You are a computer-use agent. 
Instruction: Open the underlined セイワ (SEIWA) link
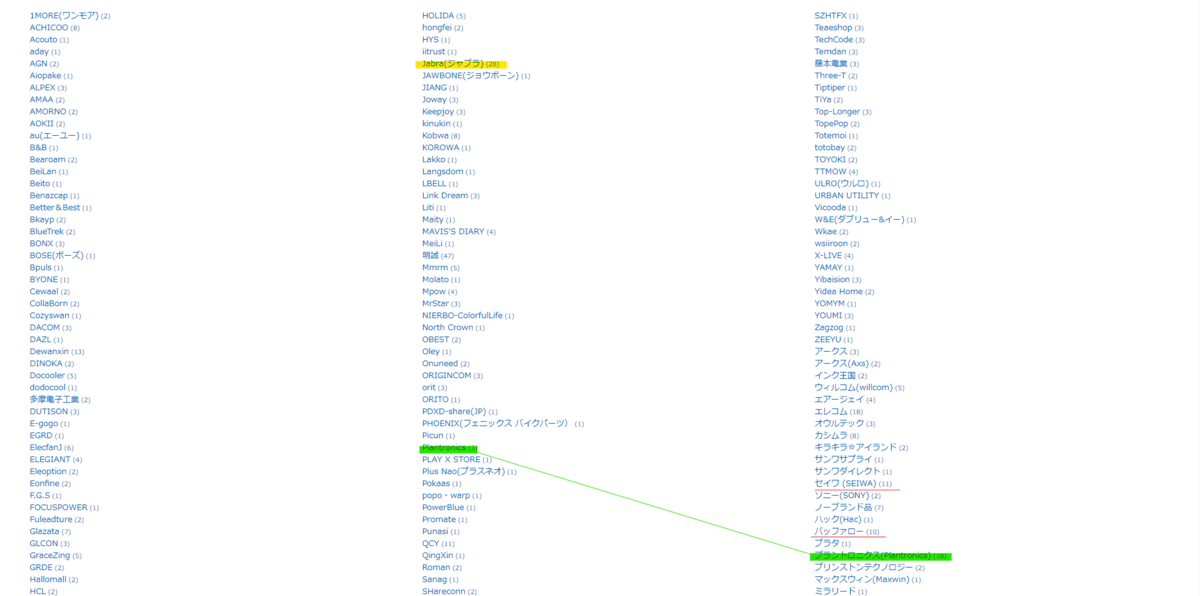(x=845, y=484)
